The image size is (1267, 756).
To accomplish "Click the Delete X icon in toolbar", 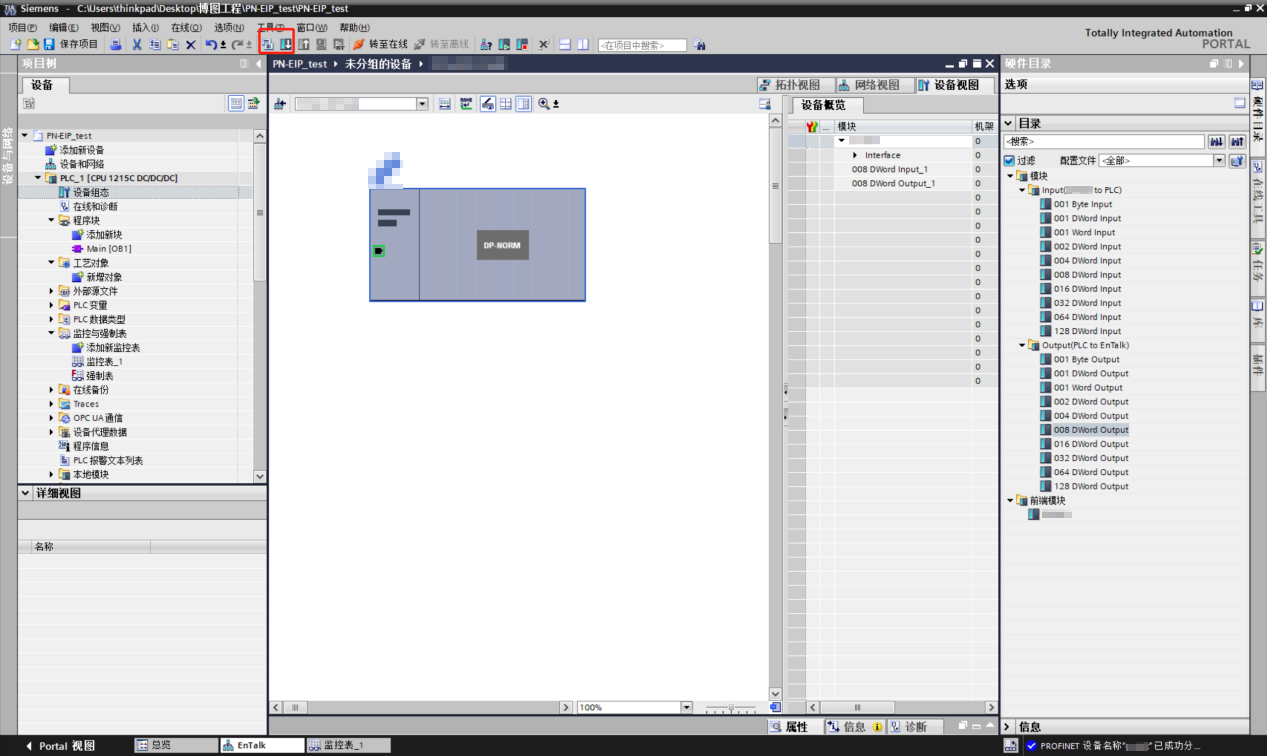I will pyautogui.click(x=190, y=45).
